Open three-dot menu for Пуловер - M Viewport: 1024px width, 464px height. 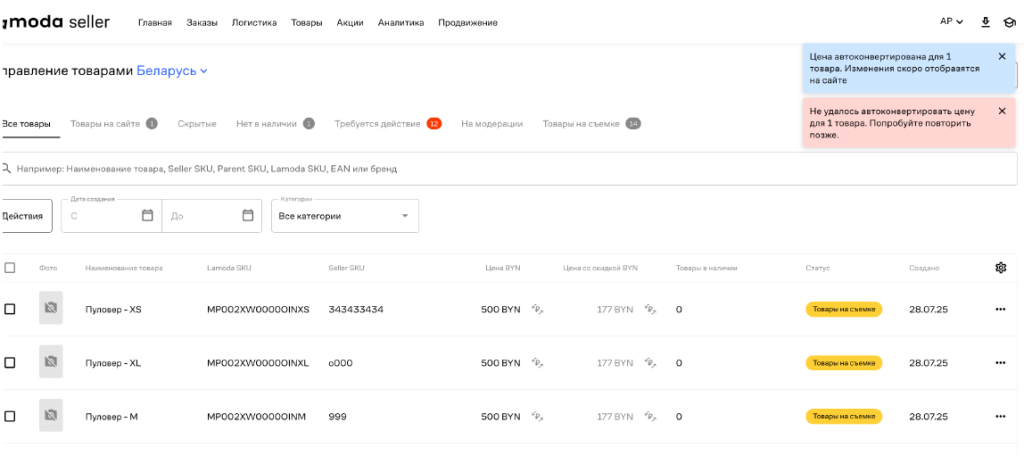1000,416
